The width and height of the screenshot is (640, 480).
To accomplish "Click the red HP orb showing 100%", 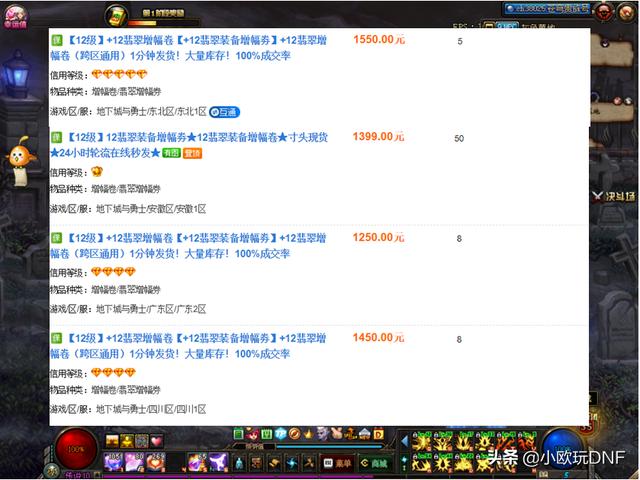I will point(75,450).
